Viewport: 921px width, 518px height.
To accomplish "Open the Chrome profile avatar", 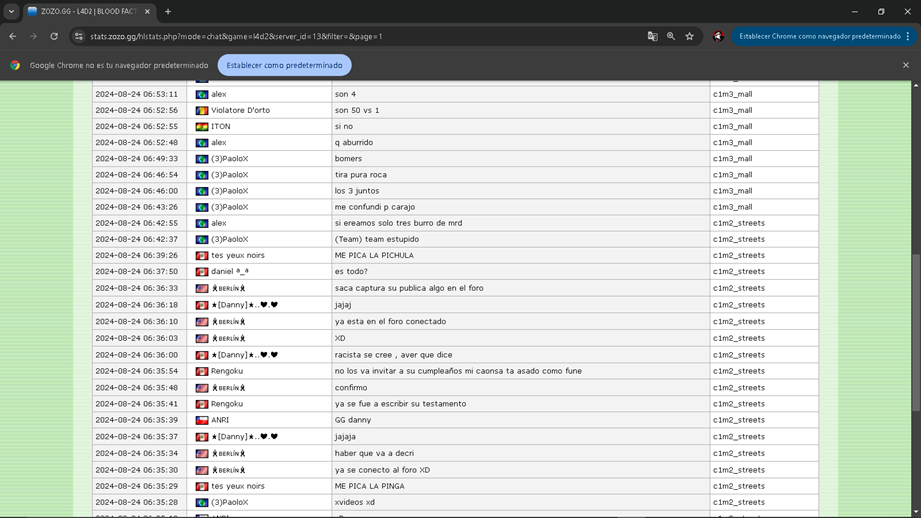I will point(718,36).
